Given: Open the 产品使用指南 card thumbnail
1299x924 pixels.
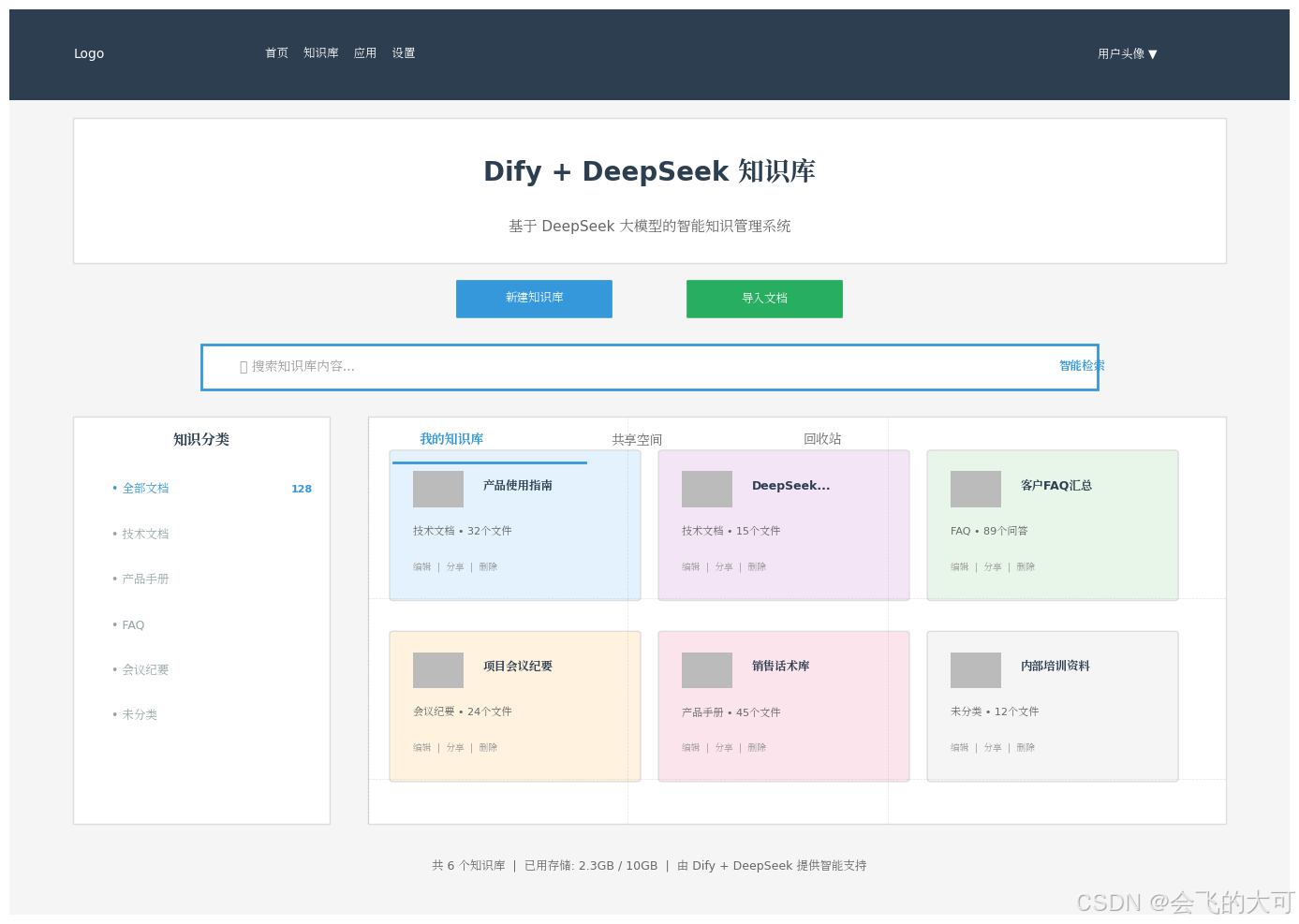Looking at the screenshot, I should click(x=438, y=490).
